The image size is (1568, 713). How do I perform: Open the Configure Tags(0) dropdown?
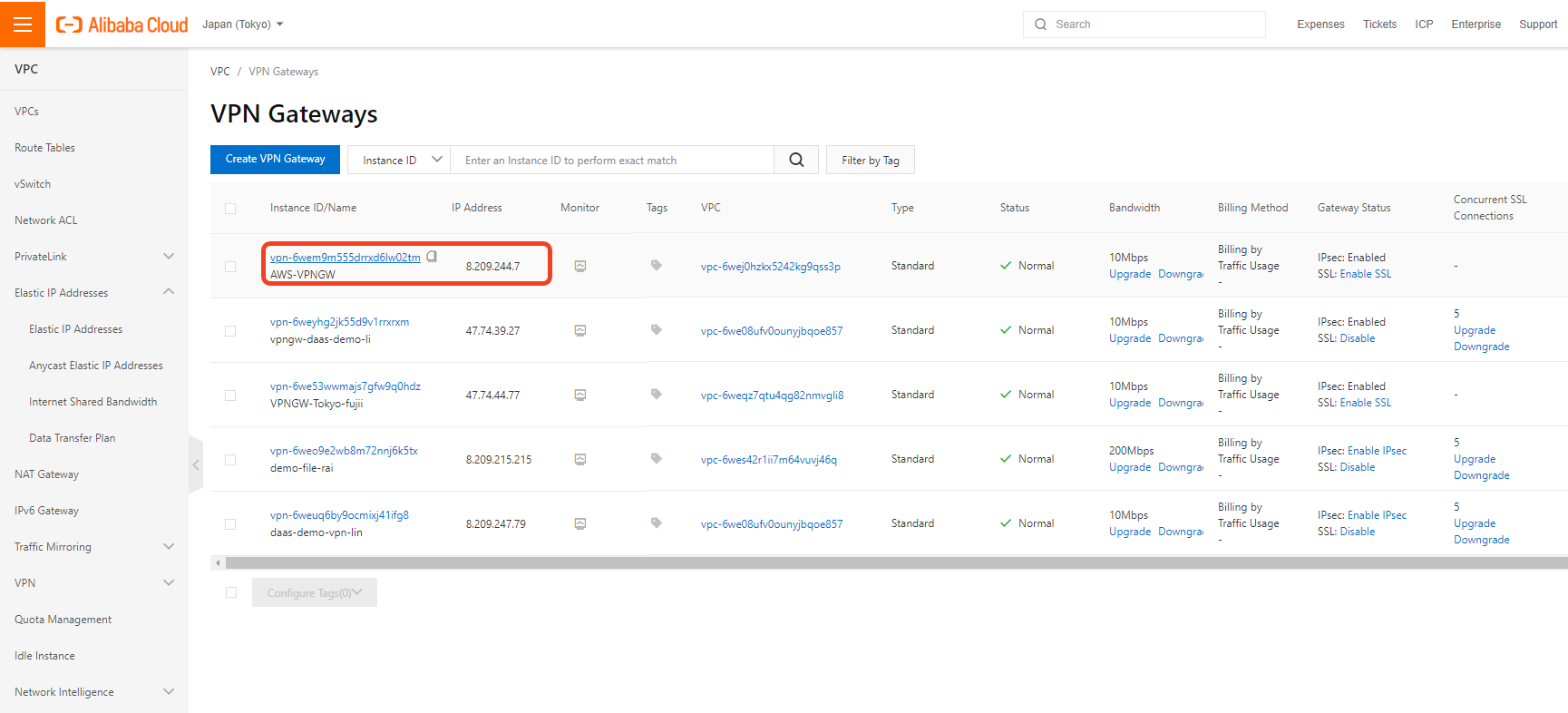click(x=315, y=592)
